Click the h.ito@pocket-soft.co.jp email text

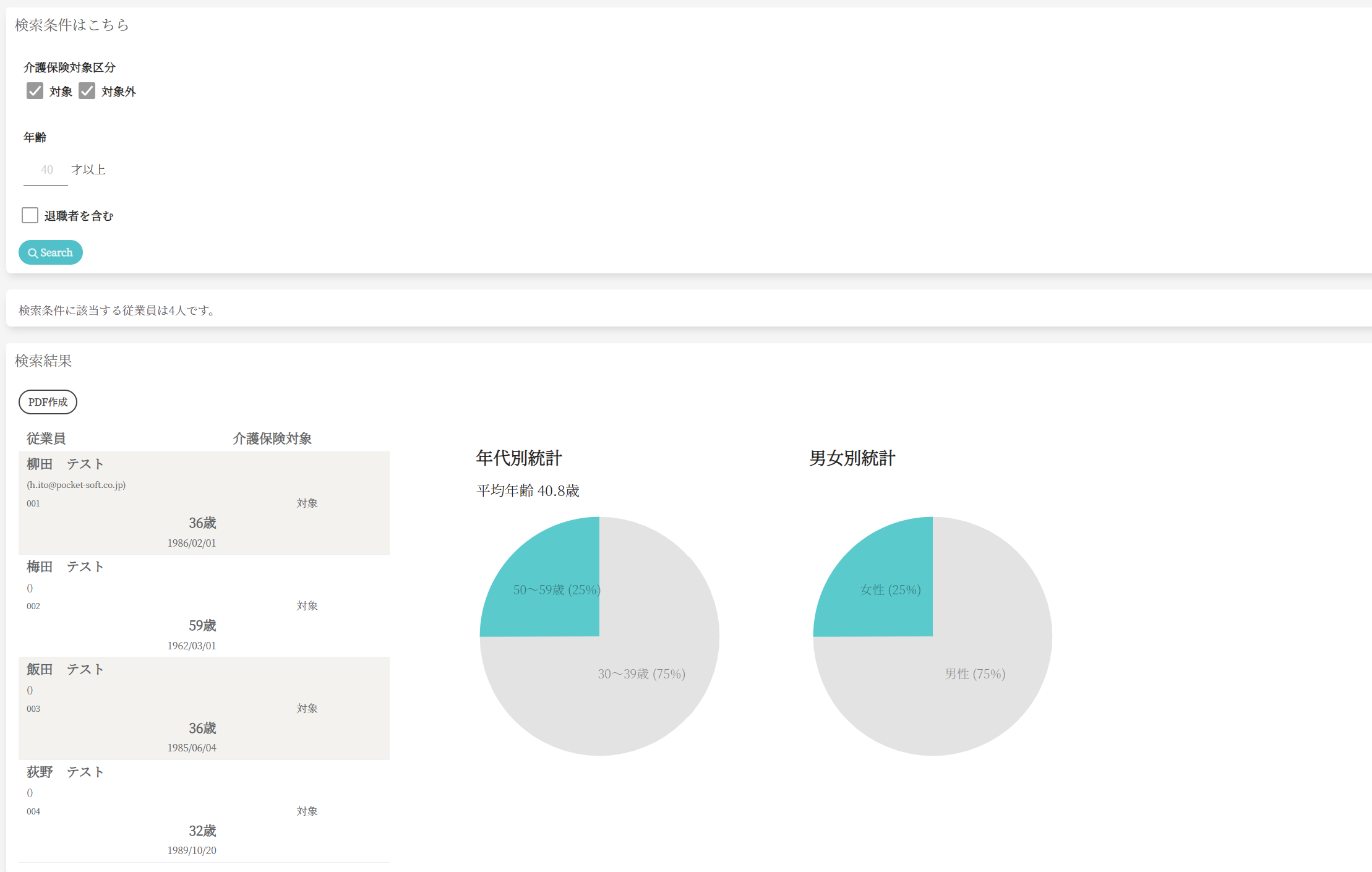76,485
